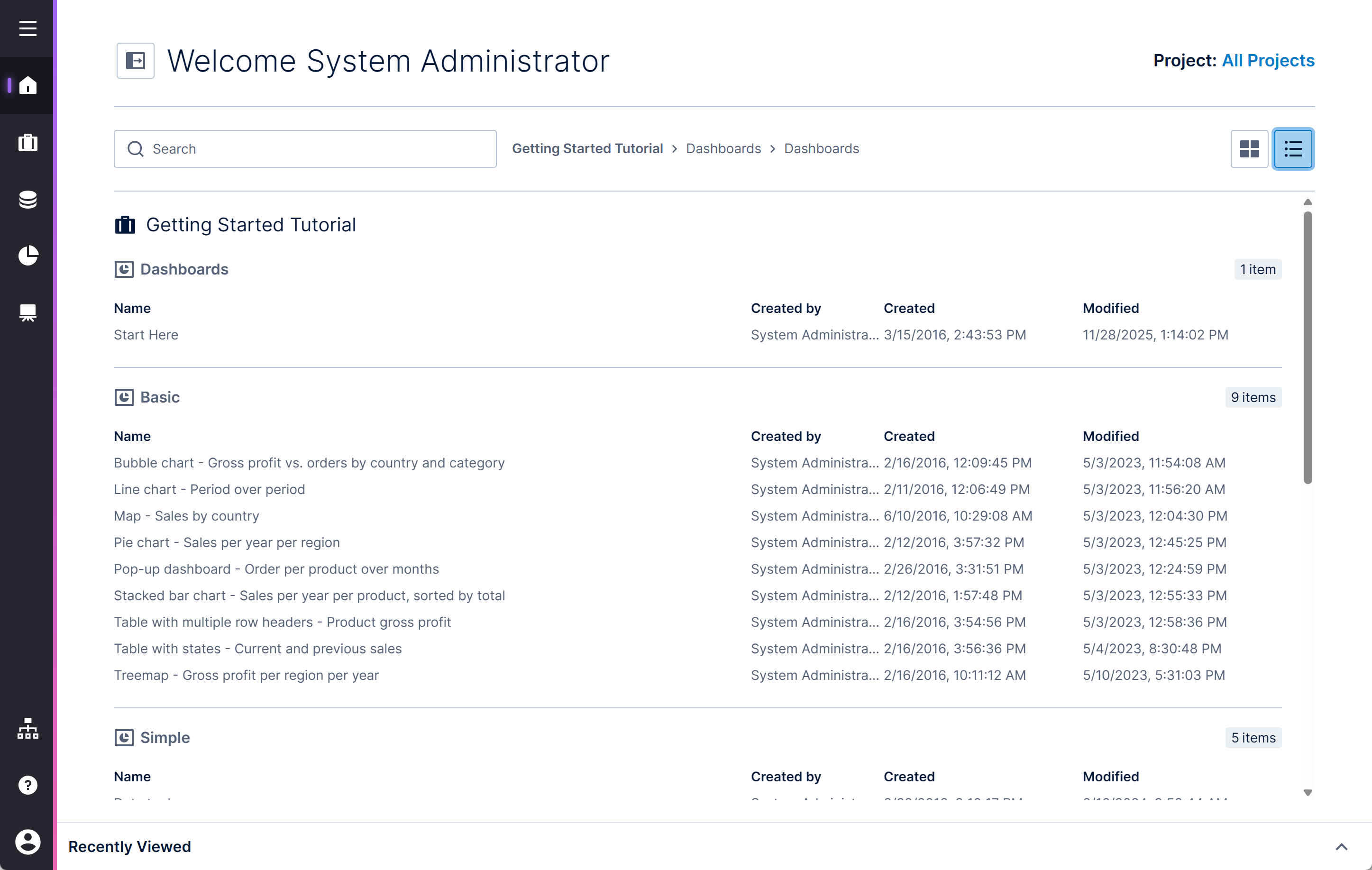Screen dimensions: 1372x870
Task: Open the Help question mark icon
Action: (x=27, y=785)
